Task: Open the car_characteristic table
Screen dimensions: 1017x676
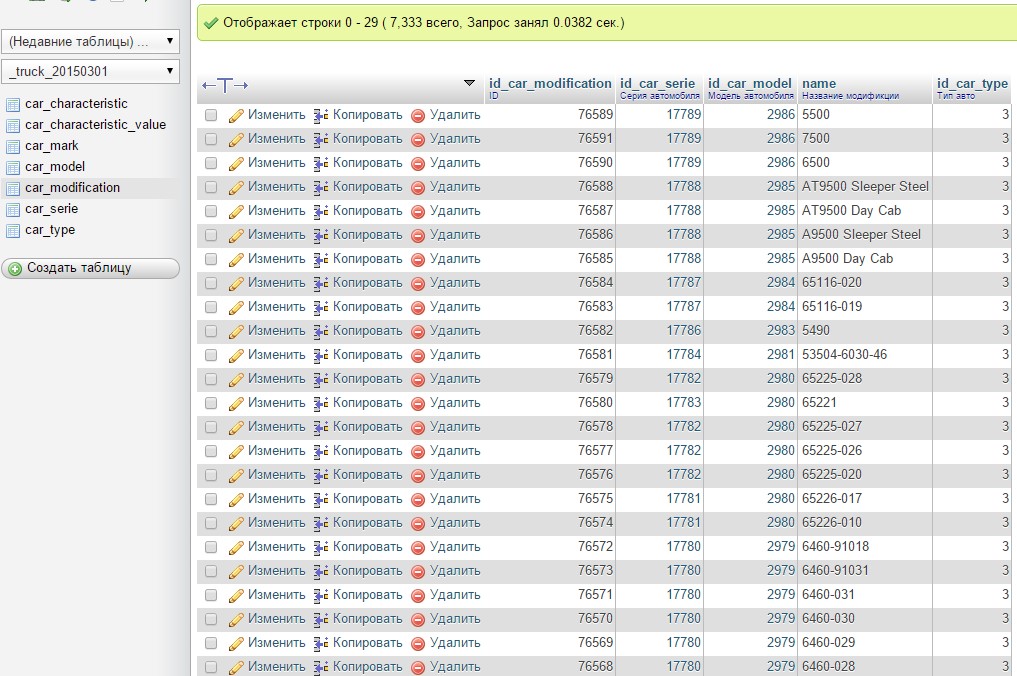Action: [76, 104]
